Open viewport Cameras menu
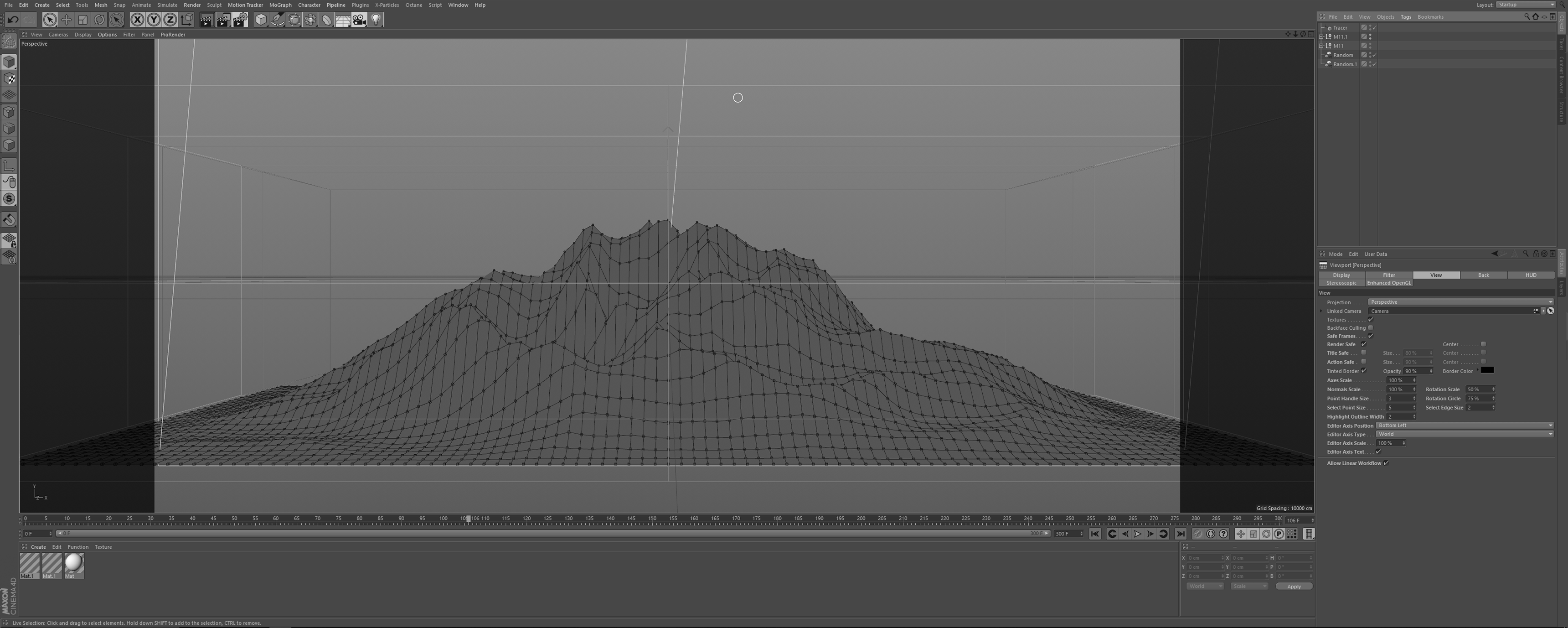 click(x=58, y=35)
